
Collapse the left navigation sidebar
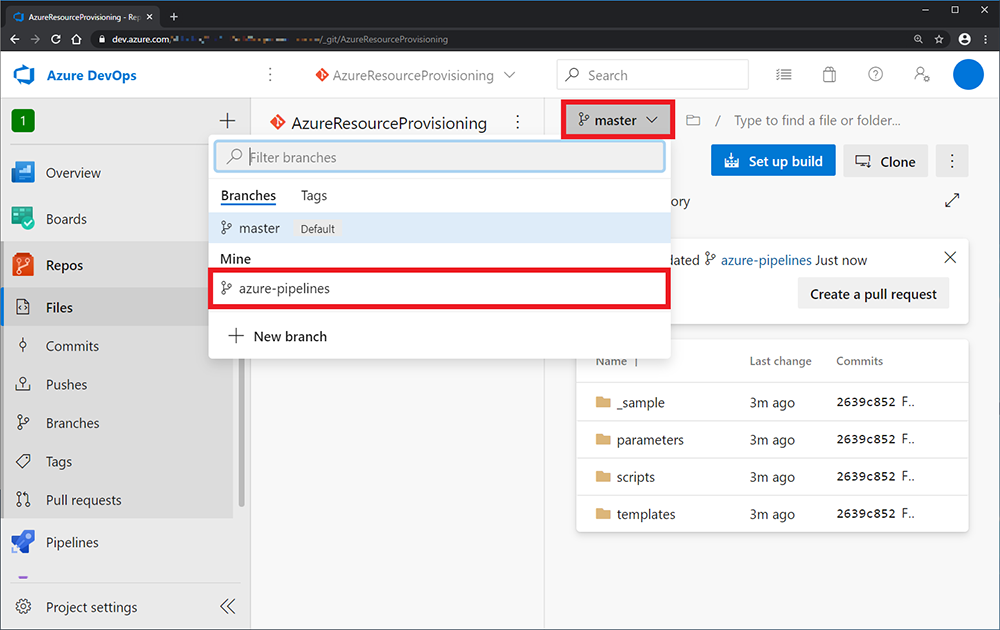pos(228,606)
